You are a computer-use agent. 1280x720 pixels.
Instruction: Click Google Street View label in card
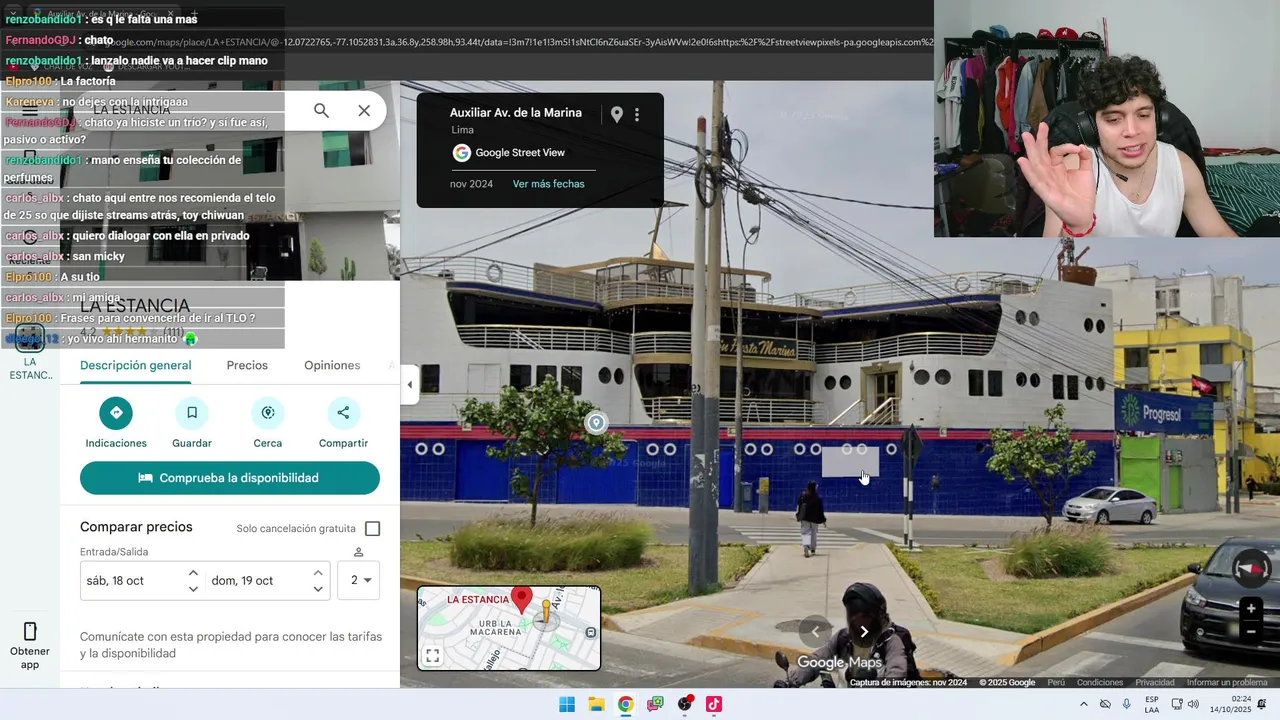(520, 153)
